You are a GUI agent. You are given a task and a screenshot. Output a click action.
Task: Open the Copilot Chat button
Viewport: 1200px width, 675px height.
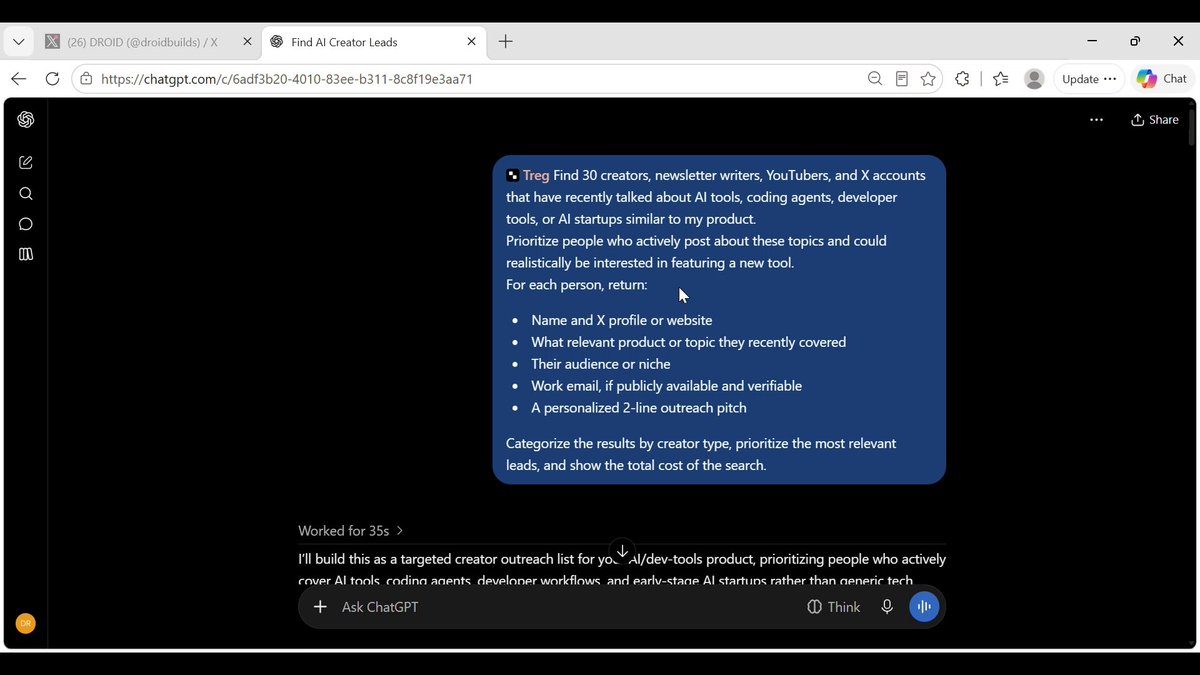(x=1162, y=79)
